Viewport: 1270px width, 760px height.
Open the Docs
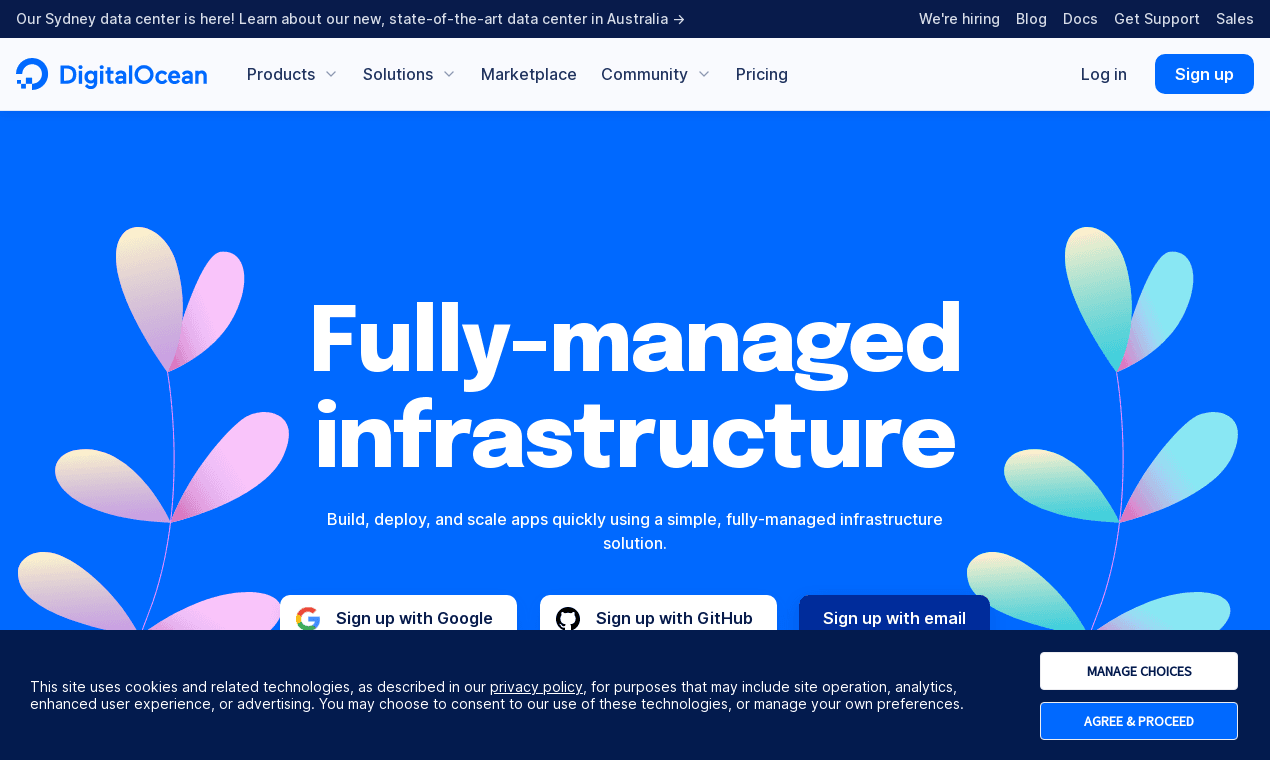coord(1080,19)
